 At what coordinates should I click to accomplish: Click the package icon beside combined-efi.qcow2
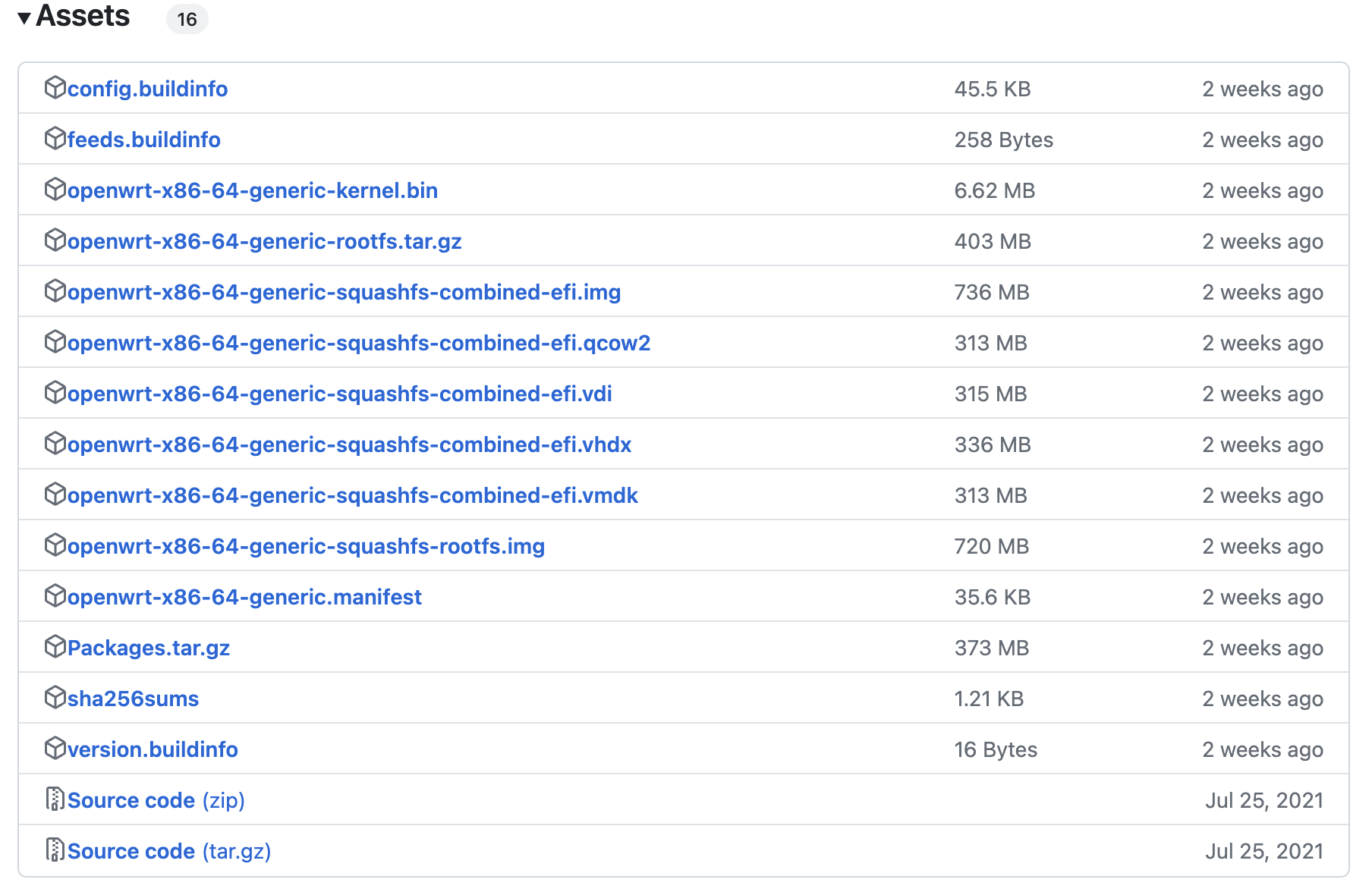55,342
